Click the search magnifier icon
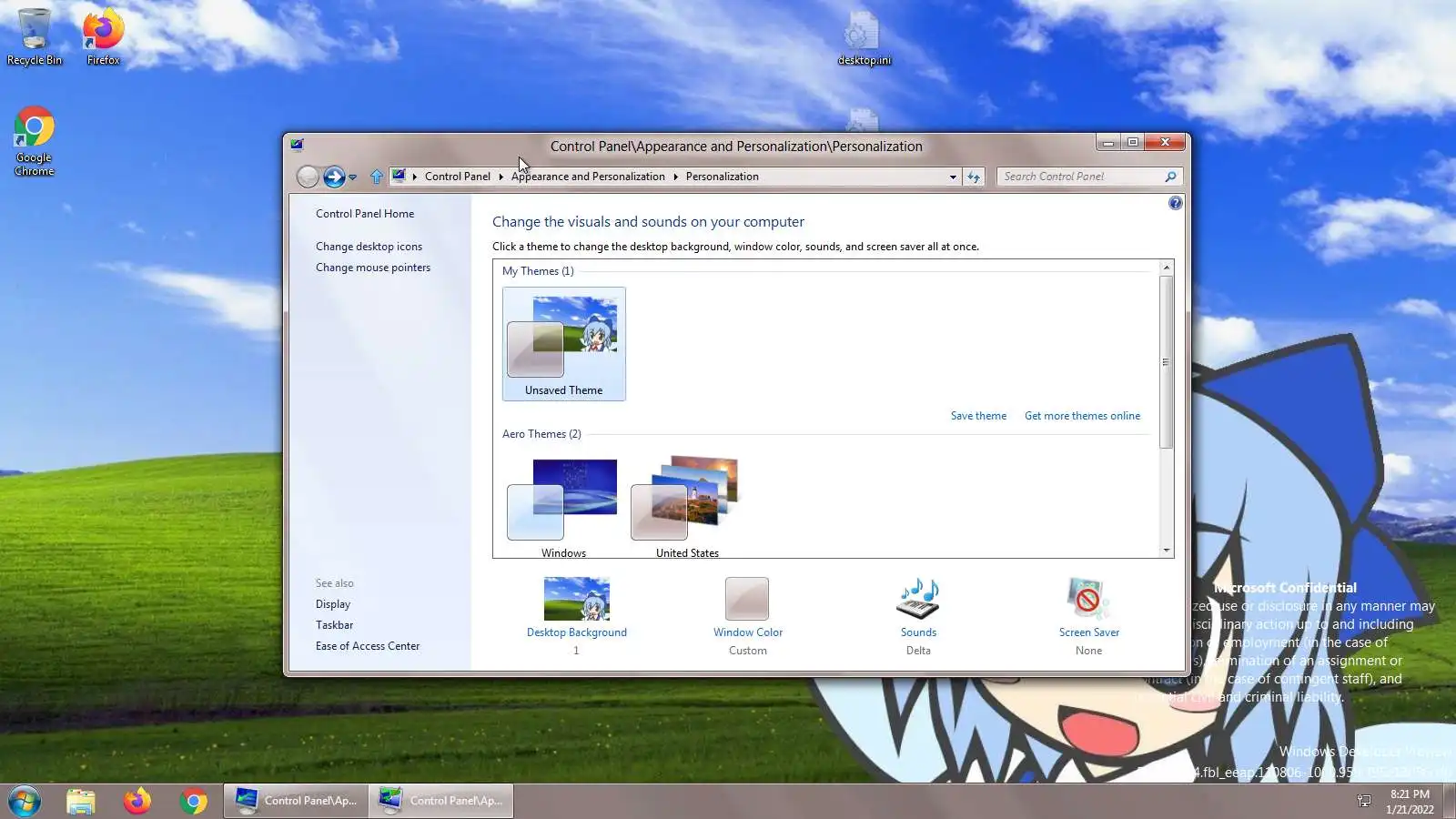1456x819 pixels. [1171, 177]
